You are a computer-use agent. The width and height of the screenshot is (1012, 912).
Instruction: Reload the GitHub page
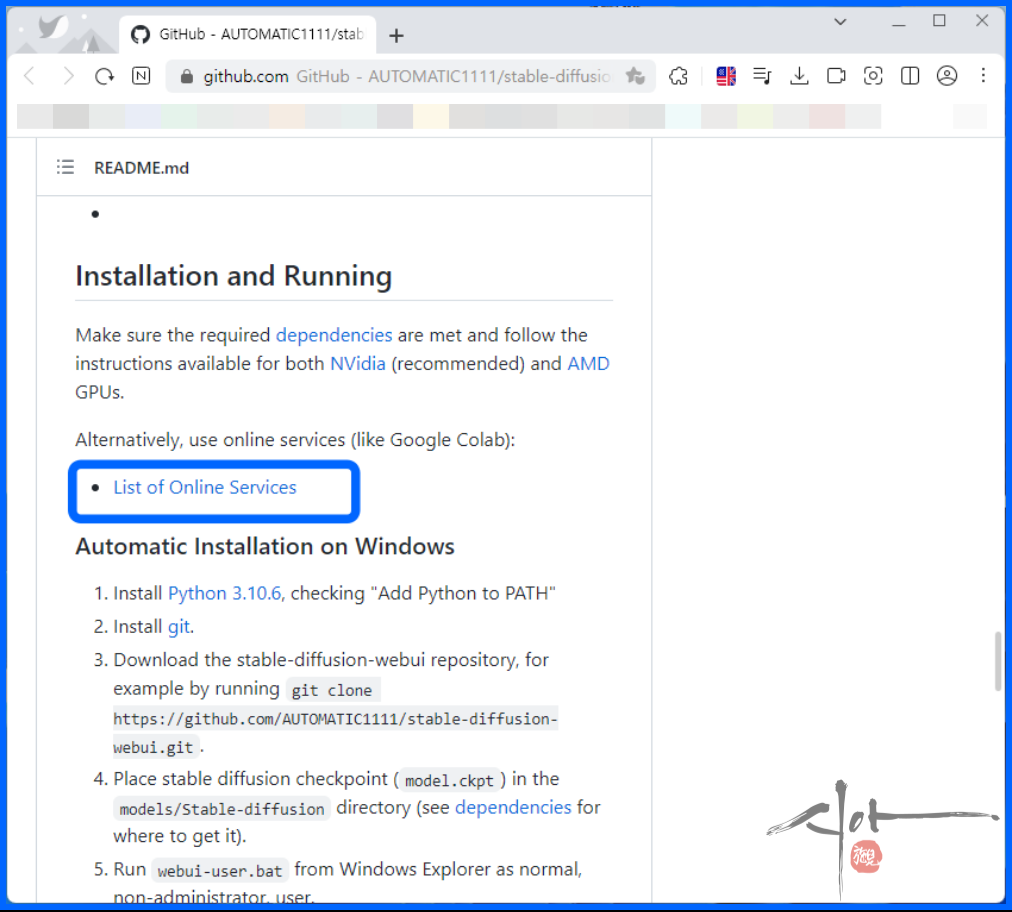(x=104, y=76)
